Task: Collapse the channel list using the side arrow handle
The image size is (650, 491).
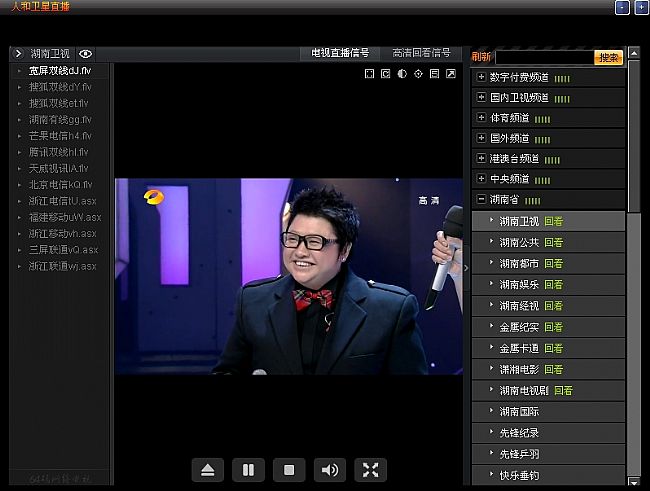Action: (466, 268)
